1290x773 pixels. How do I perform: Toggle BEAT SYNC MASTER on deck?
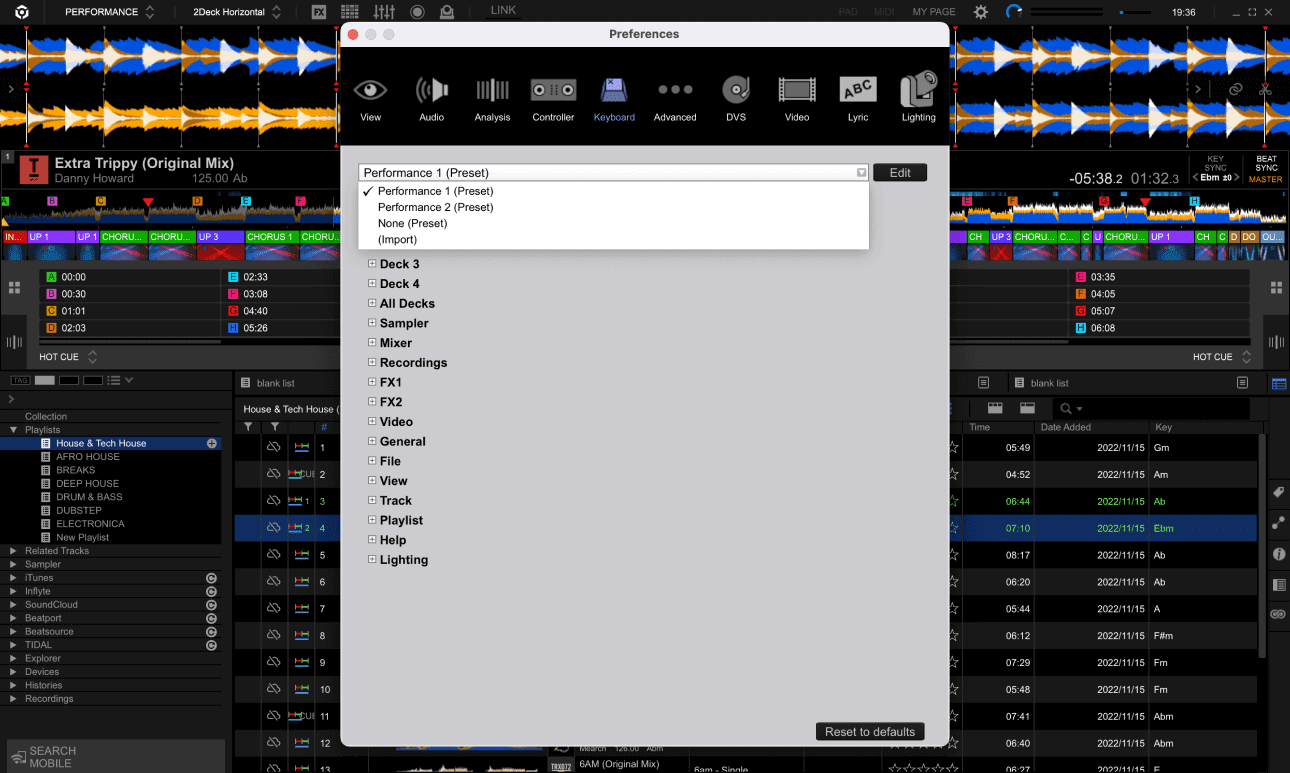coord(1265,168)
